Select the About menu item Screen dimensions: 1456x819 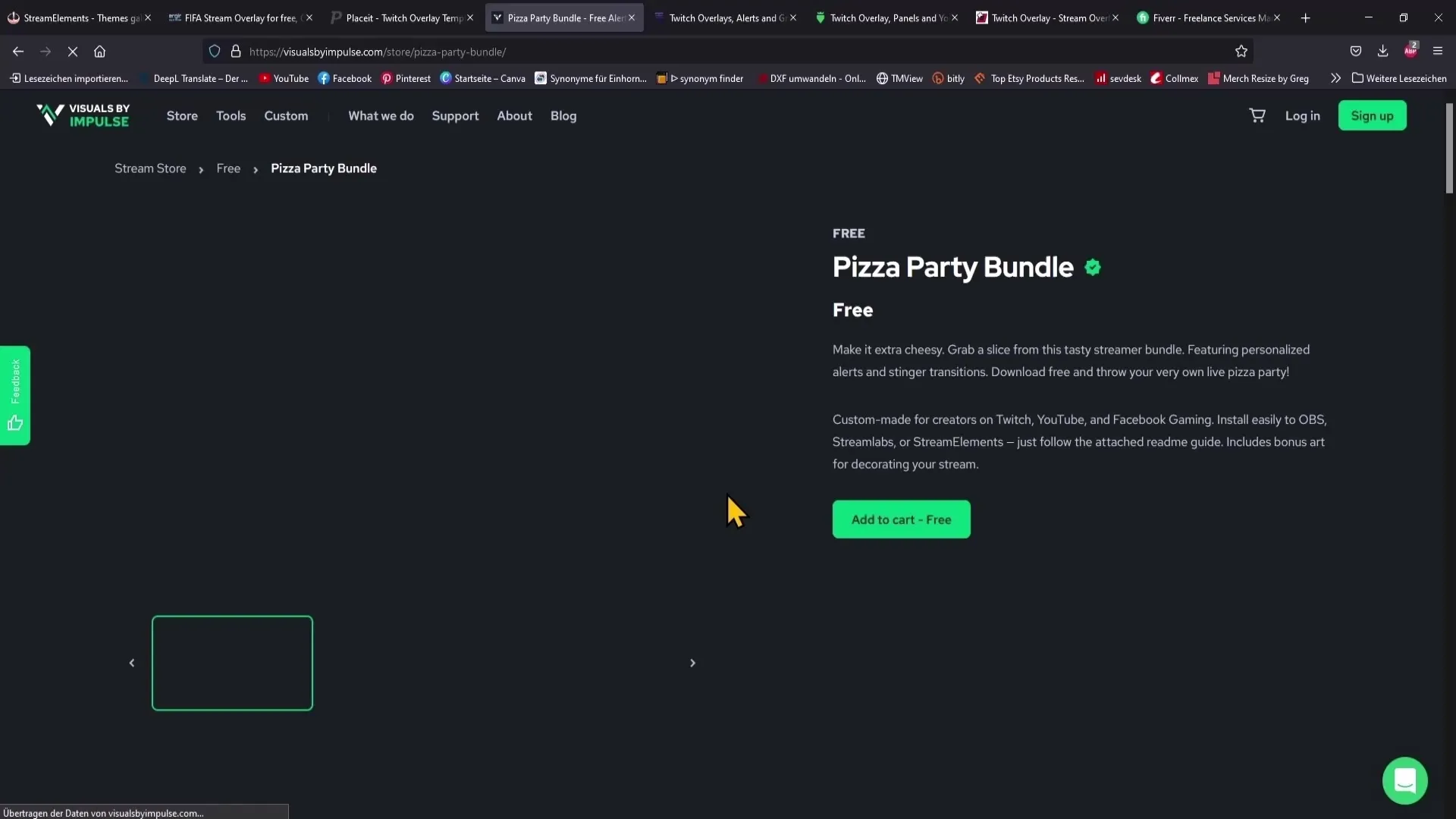point(516,115)
